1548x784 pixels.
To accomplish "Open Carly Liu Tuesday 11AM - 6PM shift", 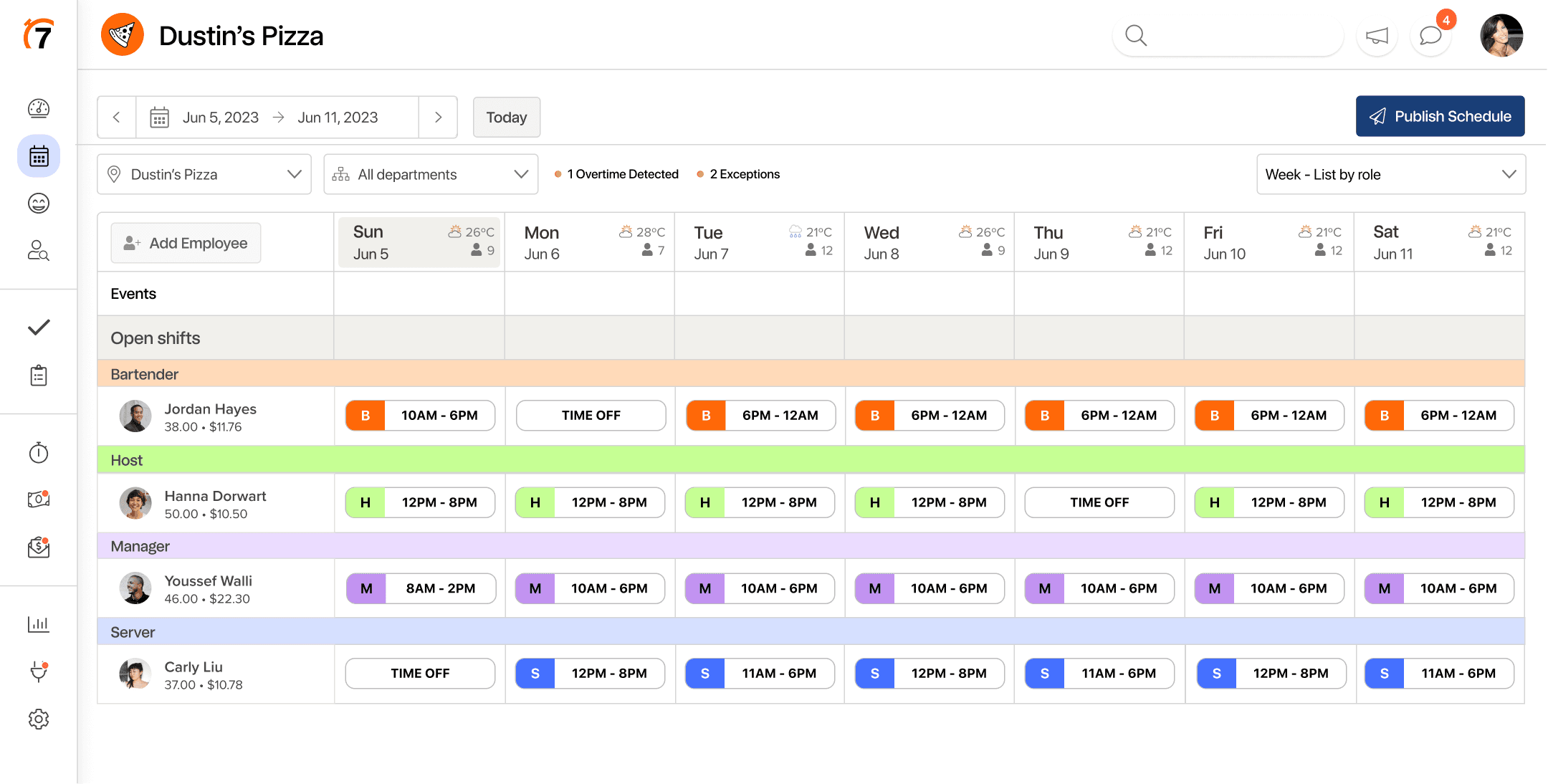I will click(x=760, y=674).
